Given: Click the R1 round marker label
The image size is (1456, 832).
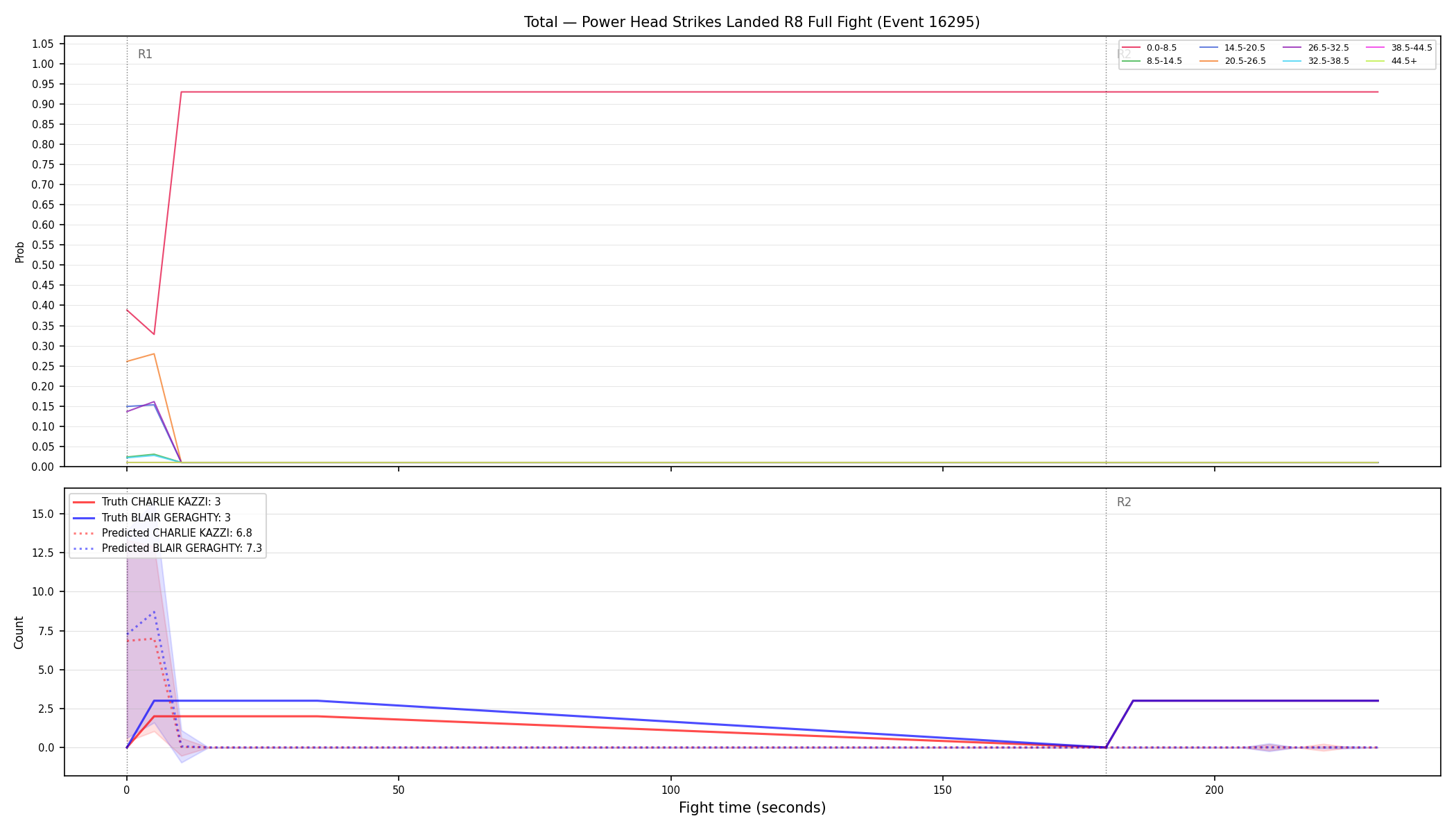Looking at the screenshot, I should (145, 54).
